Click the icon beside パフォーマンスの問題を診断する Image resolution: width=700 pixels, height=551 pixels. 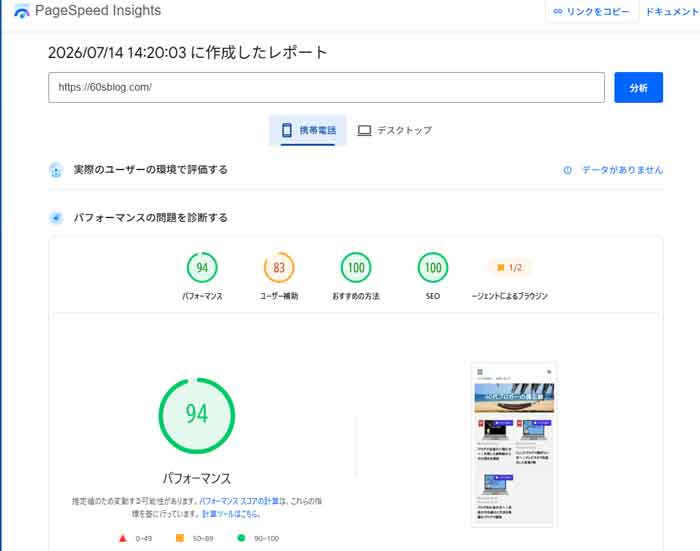pos(56,218)
